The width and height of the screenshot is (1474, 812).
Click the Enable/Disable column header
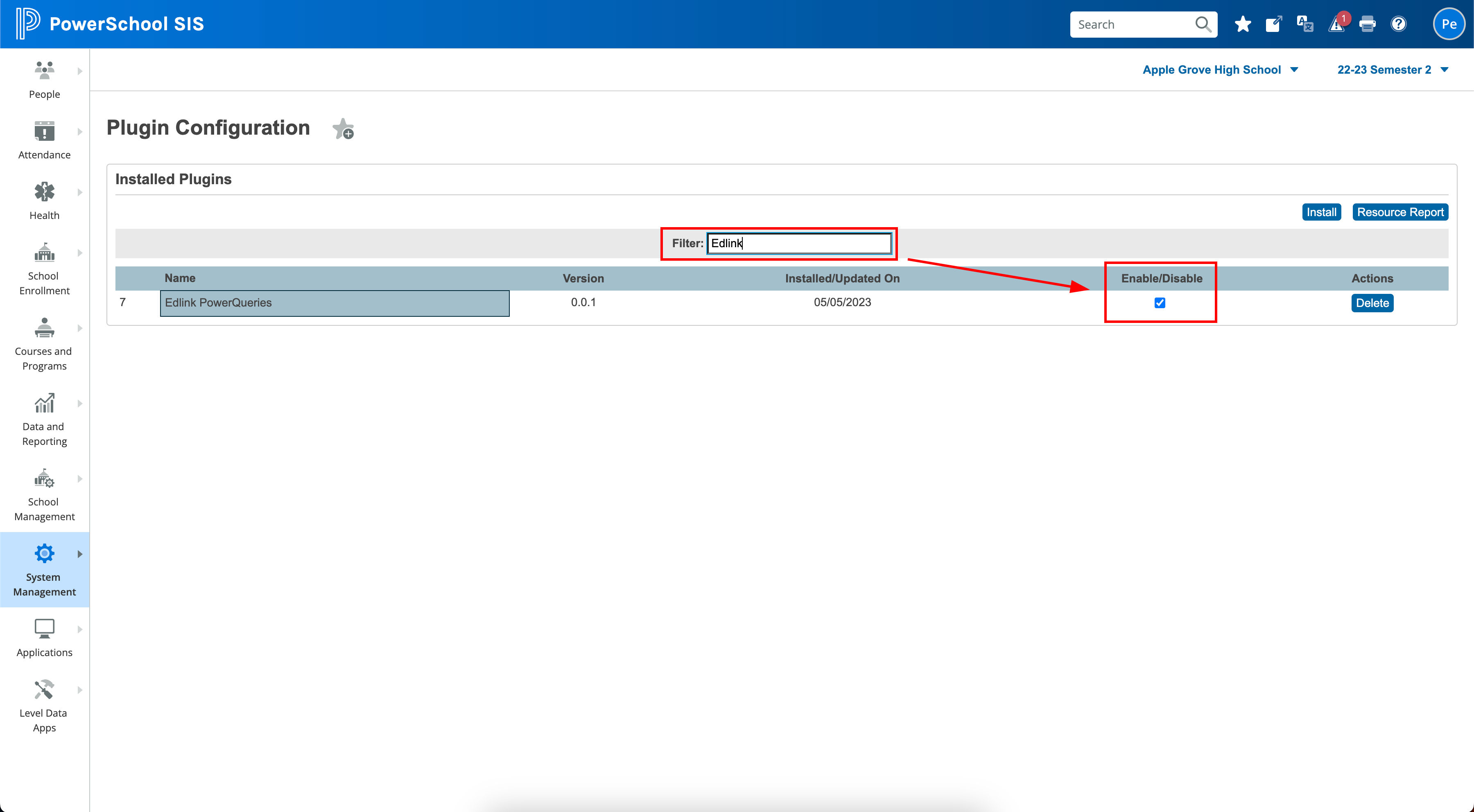(1162, 278)
